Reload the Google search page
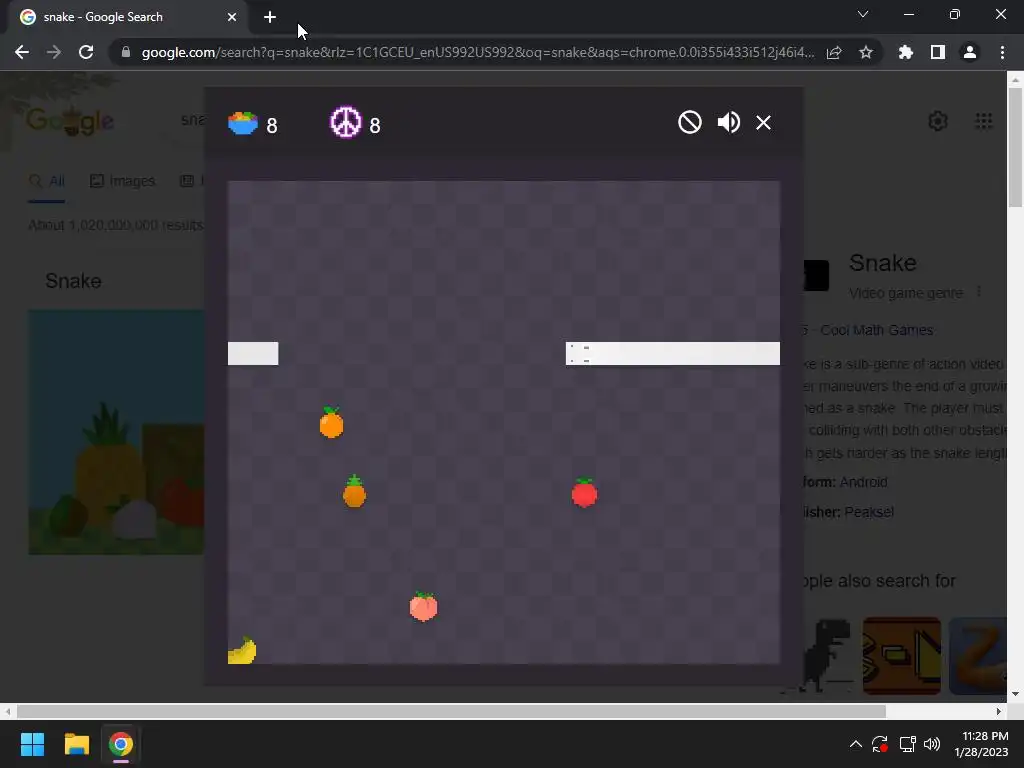 pos(86,52)
